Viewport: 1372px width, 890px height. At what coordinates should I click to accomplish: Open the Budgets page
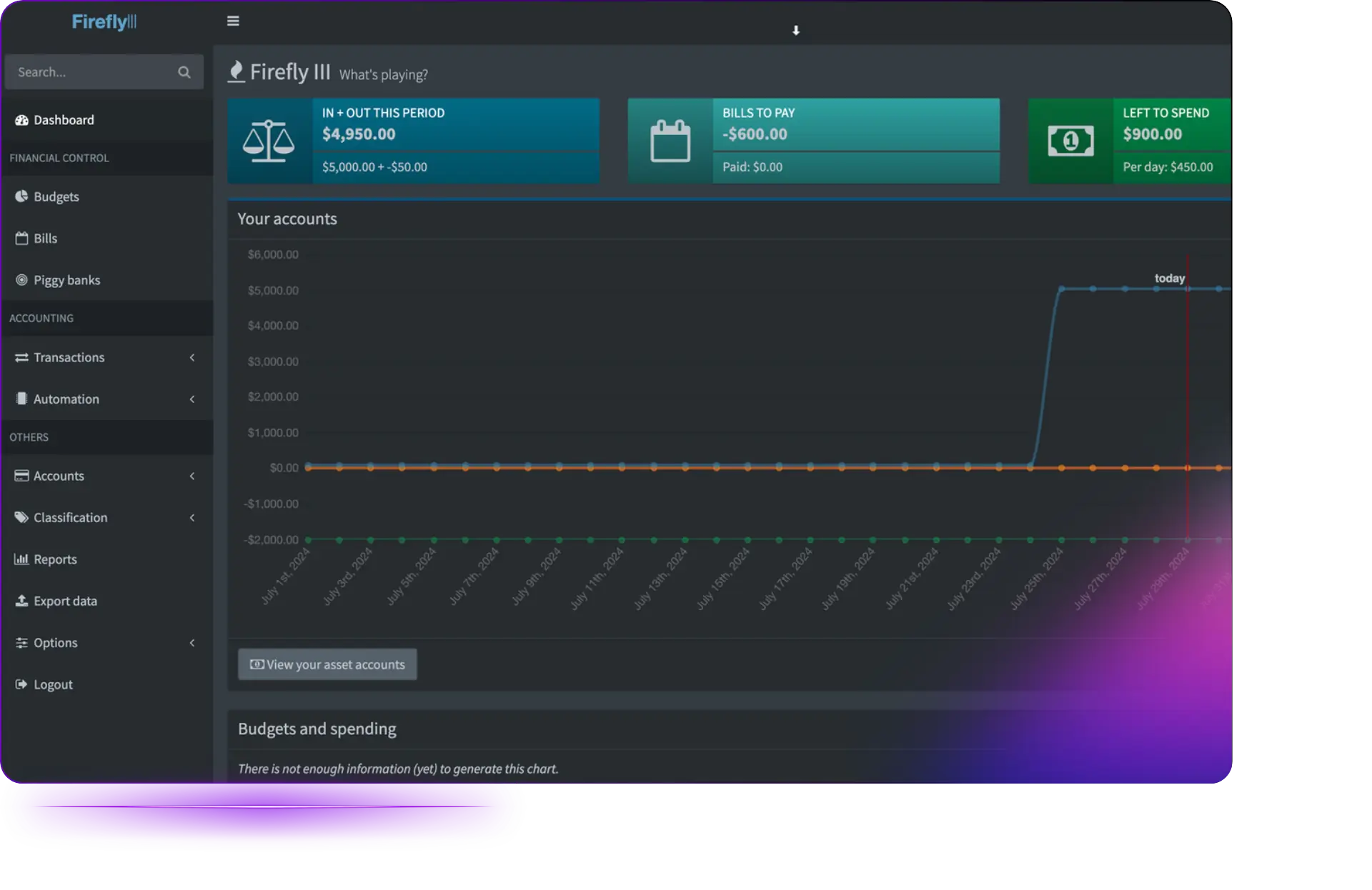pos(107,196)
